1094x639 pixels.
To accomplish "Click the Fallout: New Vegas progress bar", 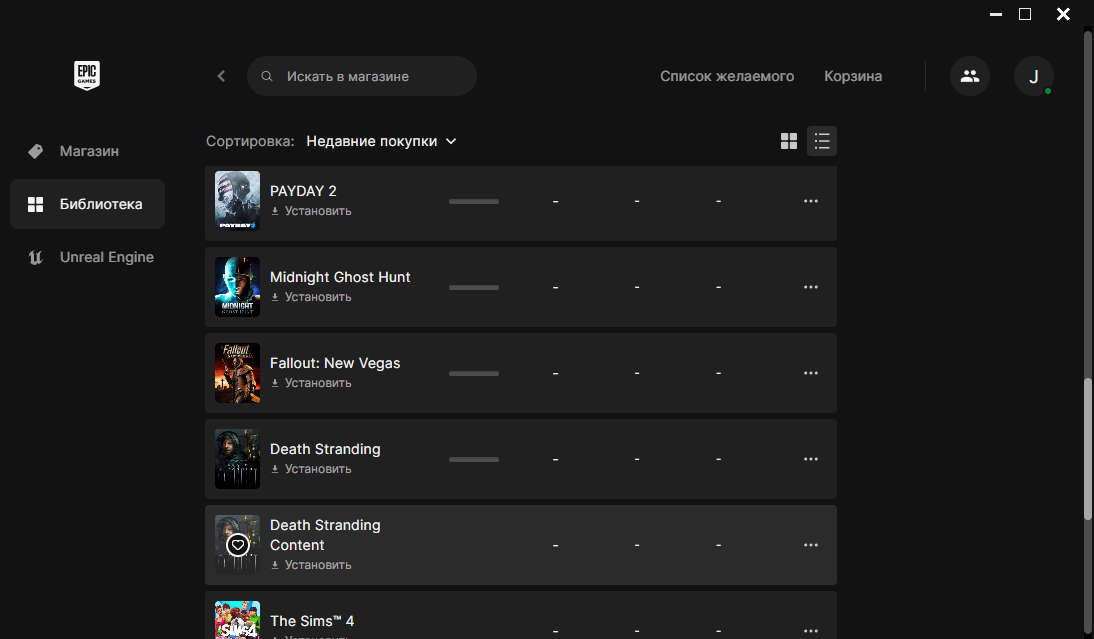I will 474,373.
